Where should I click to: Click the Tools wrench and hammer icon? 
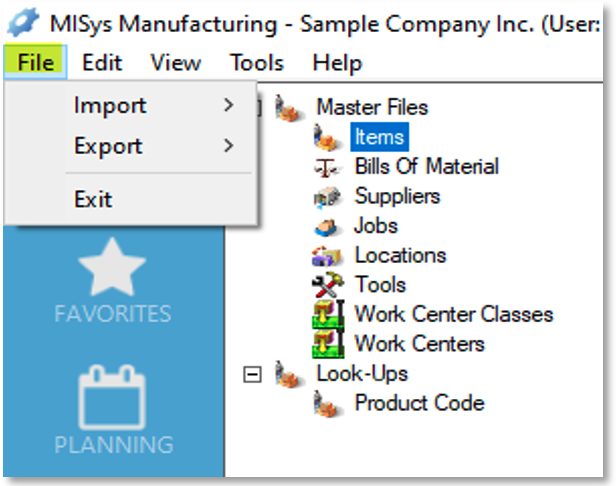[328, 285]
